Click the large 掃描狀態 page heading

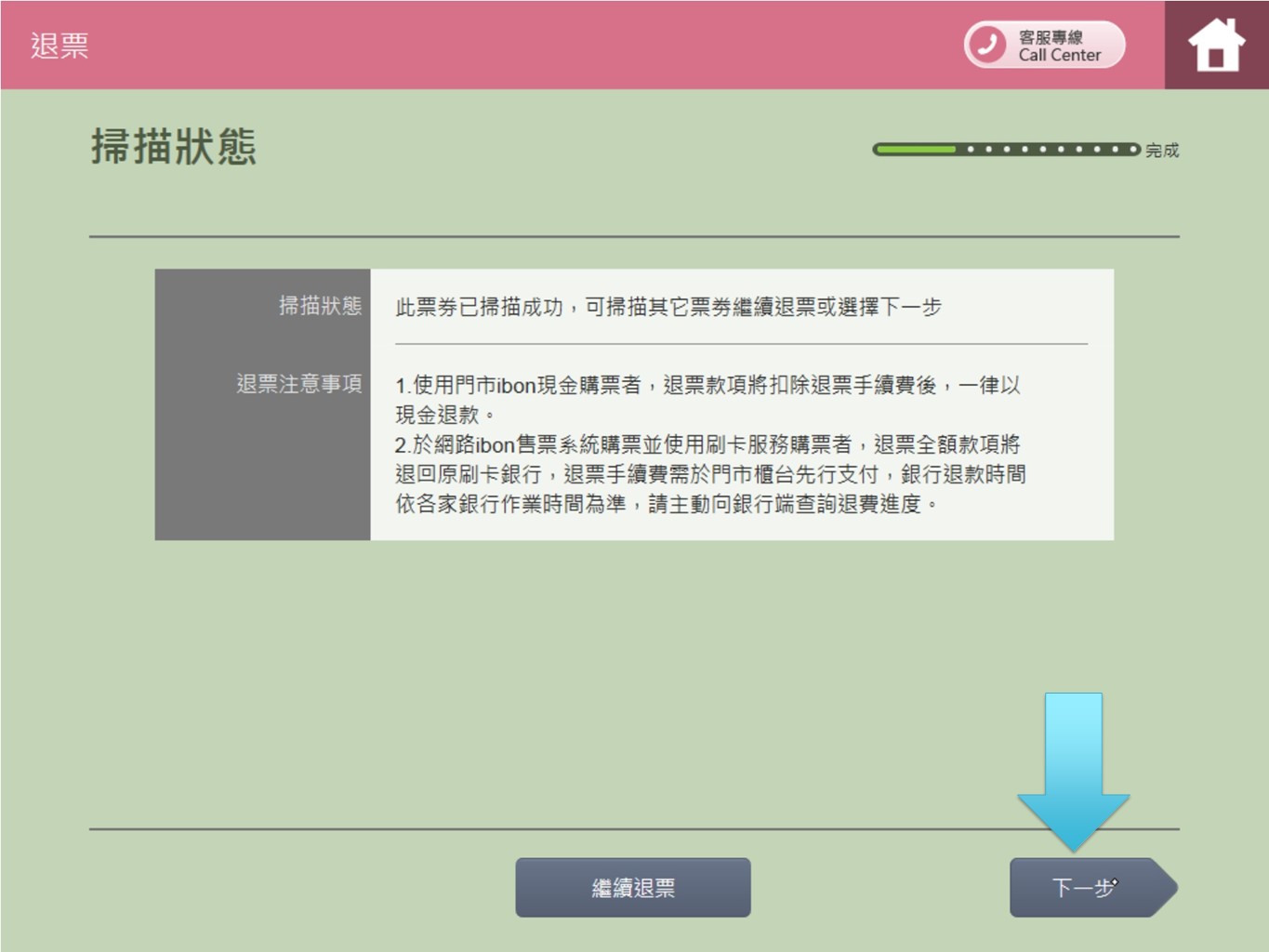coord(174,147)
